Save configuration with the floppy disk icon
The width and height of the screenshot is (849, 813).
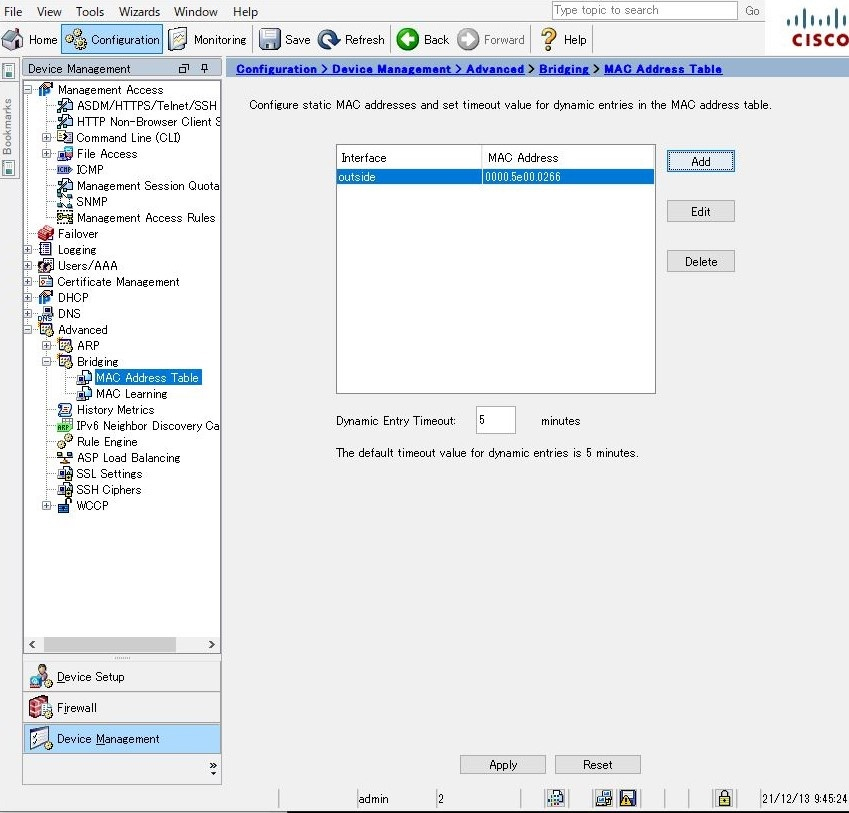(x=270, y=40)
